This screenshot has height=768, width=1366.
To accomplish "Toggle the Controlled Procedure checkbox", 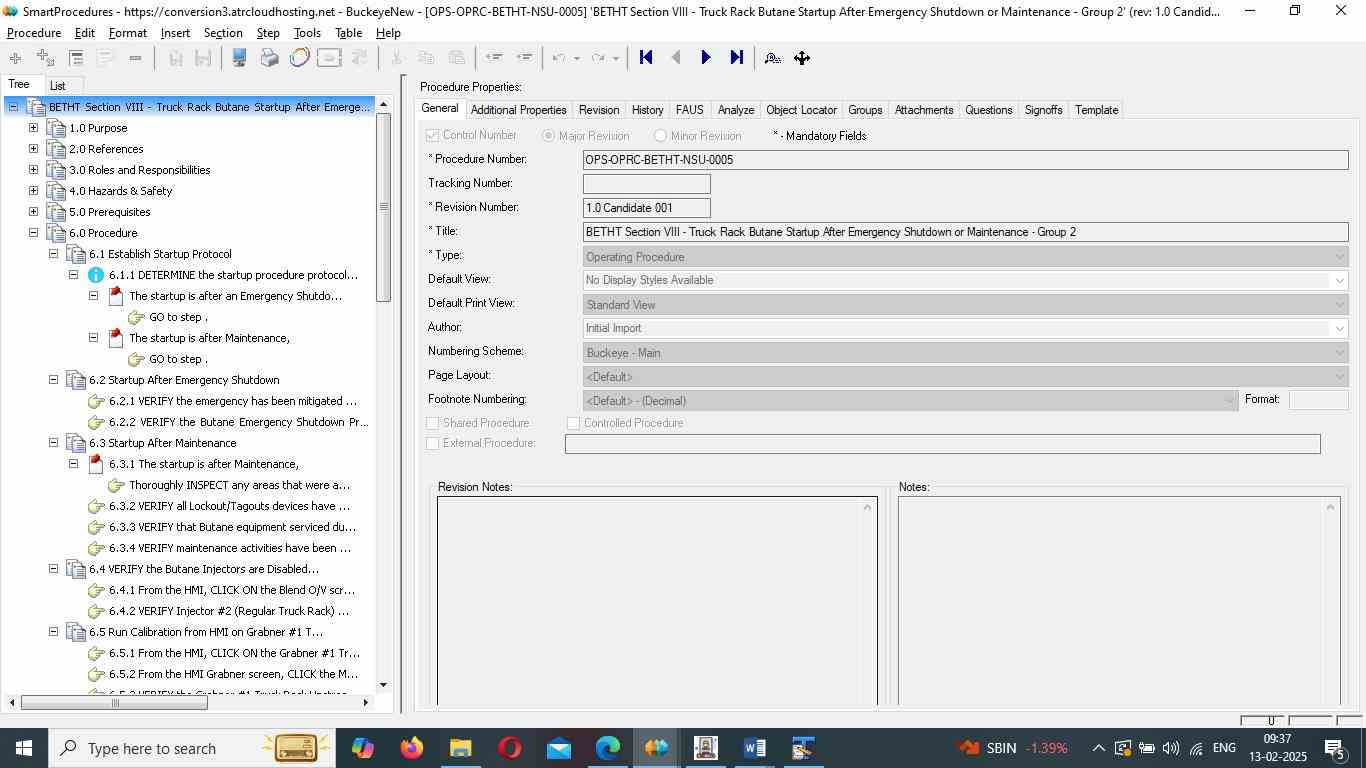I will point(574,423).
